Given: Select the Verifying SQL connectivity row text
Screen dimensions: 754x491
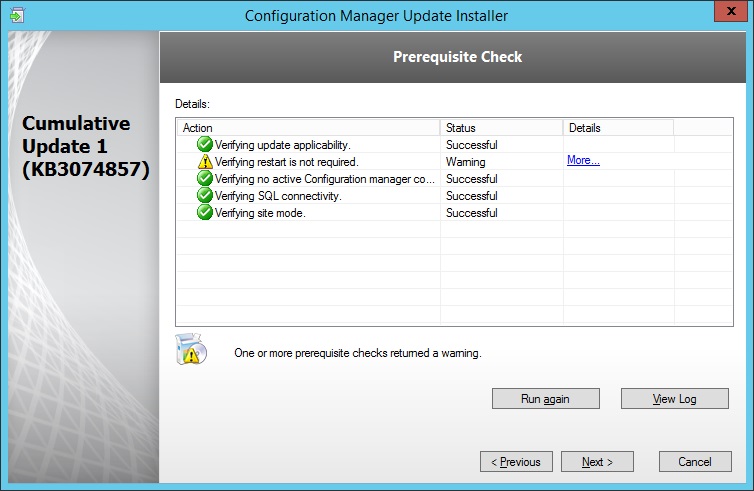Looking at the screenshot, I should (x=278, y=196).
